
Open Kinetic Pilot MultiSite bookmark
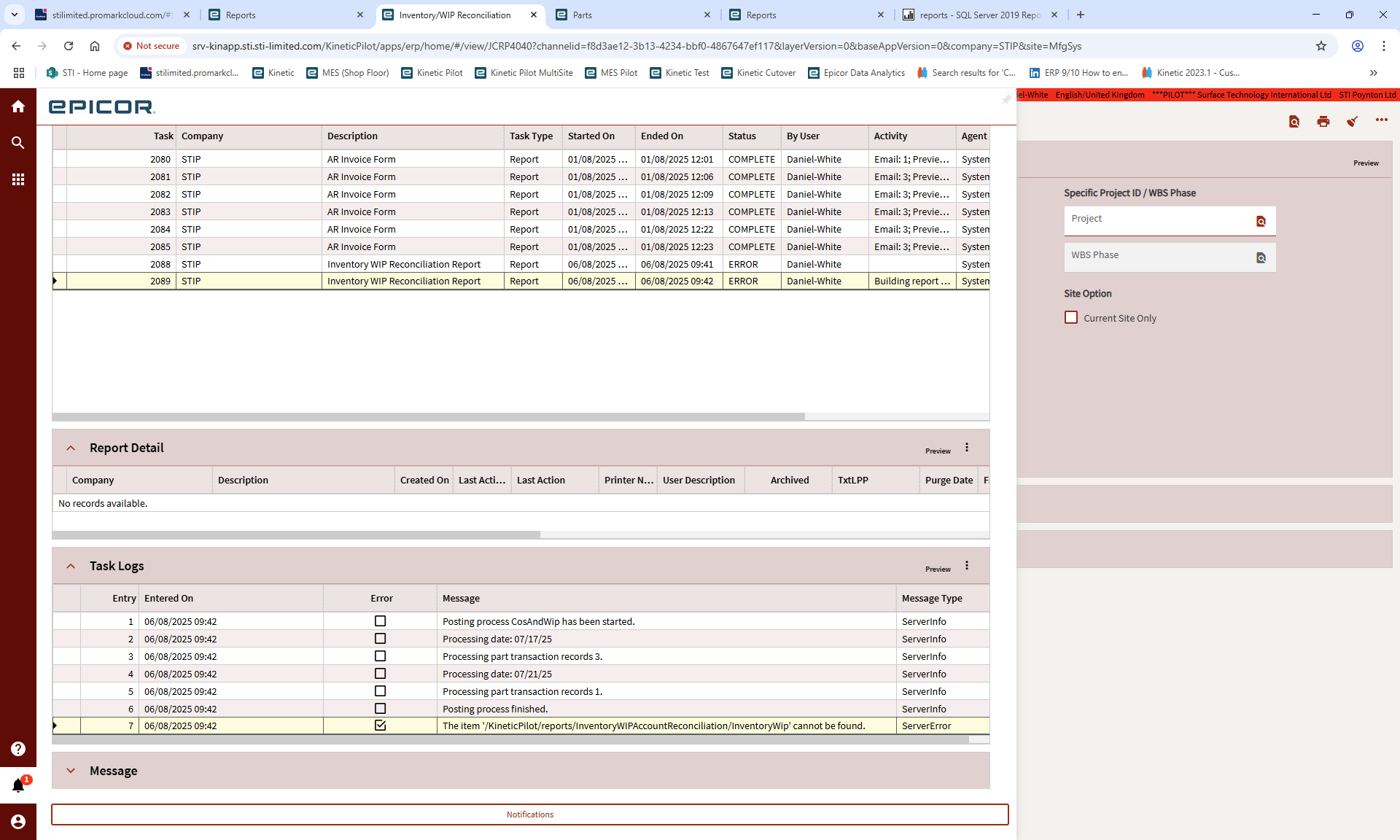click(x=524, y=73)
